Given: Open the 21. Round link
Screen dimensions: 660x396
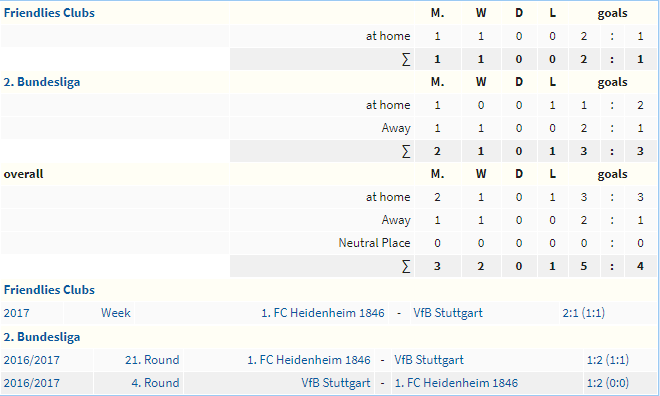Looking at the screenshot, I should (152, 360).
